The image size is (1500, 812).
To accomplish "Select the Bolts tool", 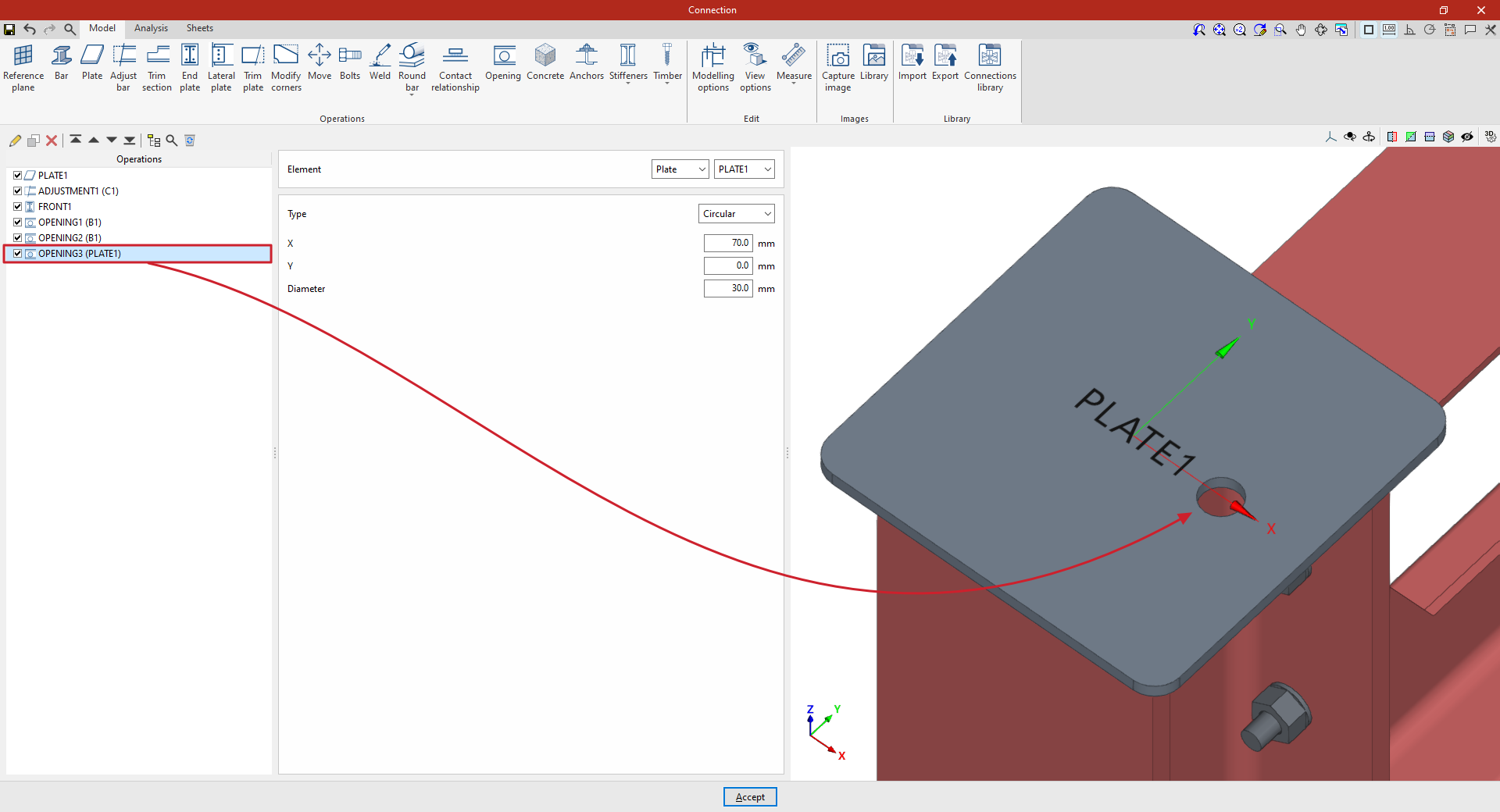I will [349, 62].
